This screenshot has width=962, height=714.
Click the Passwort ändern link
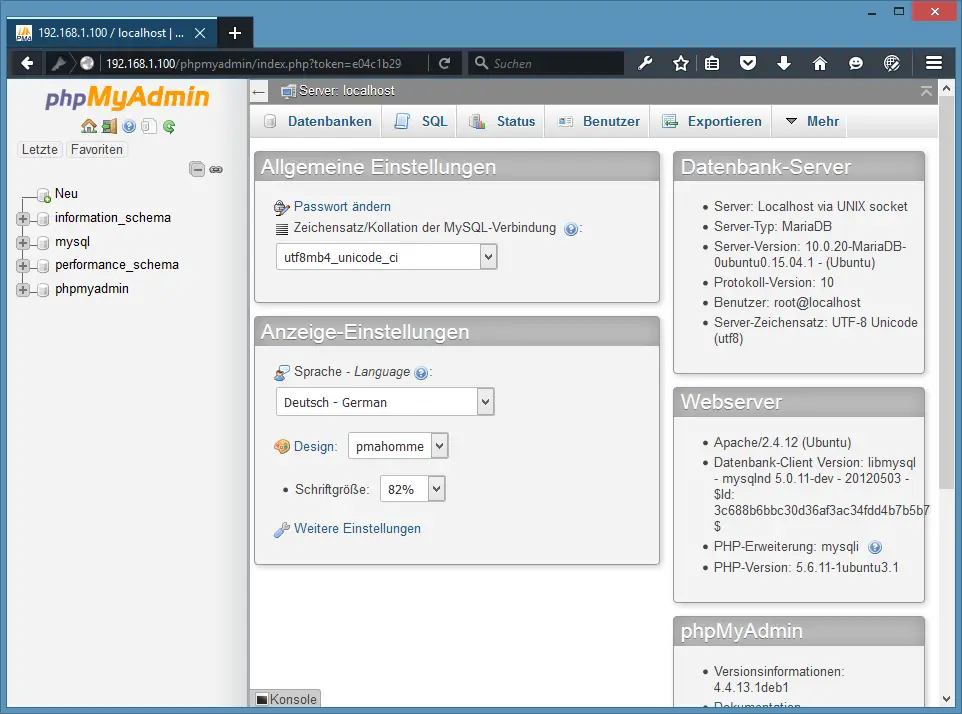342,206
